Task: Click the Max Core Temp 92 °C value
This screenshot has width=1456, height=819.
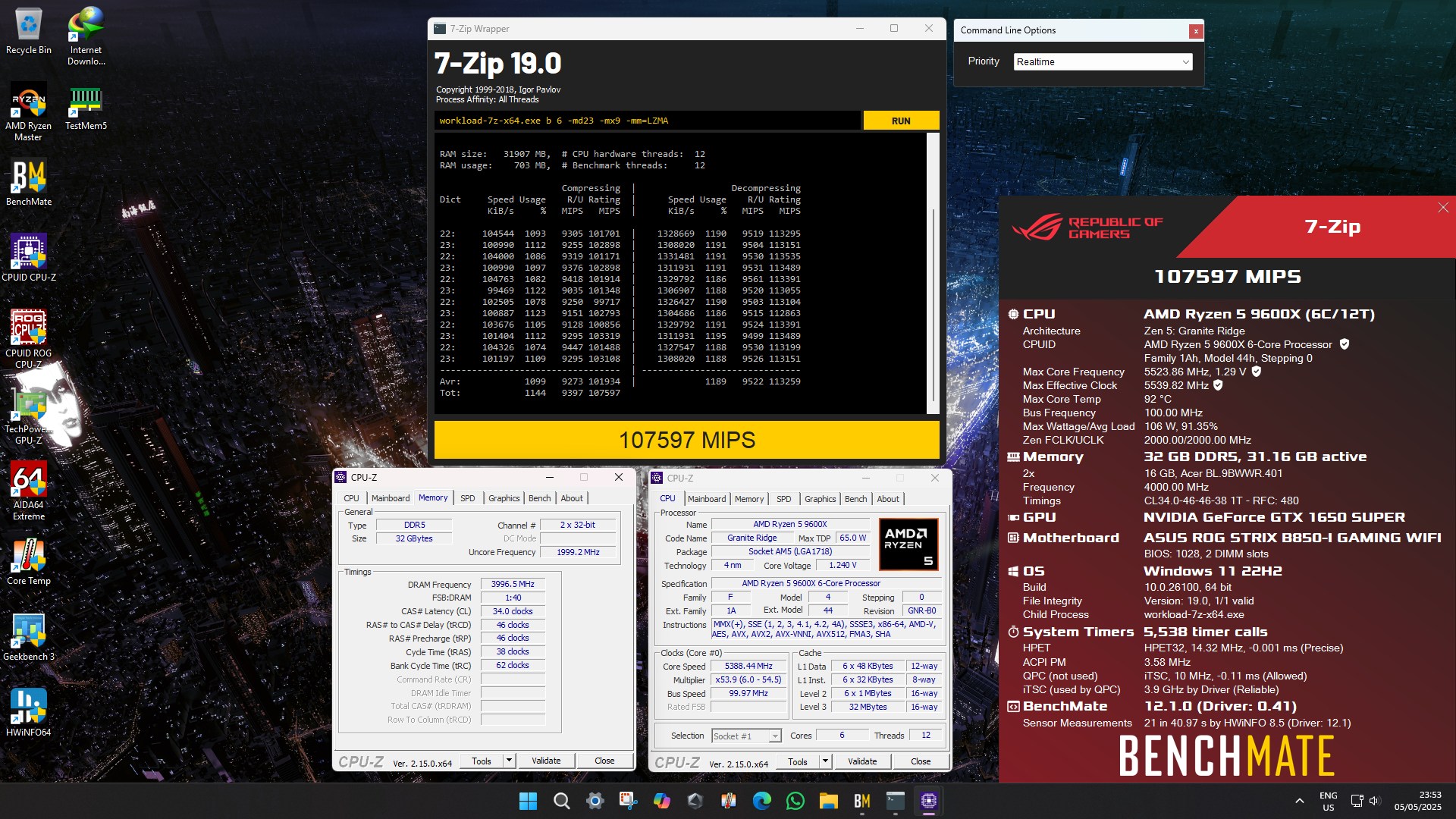Action: 1158,399
